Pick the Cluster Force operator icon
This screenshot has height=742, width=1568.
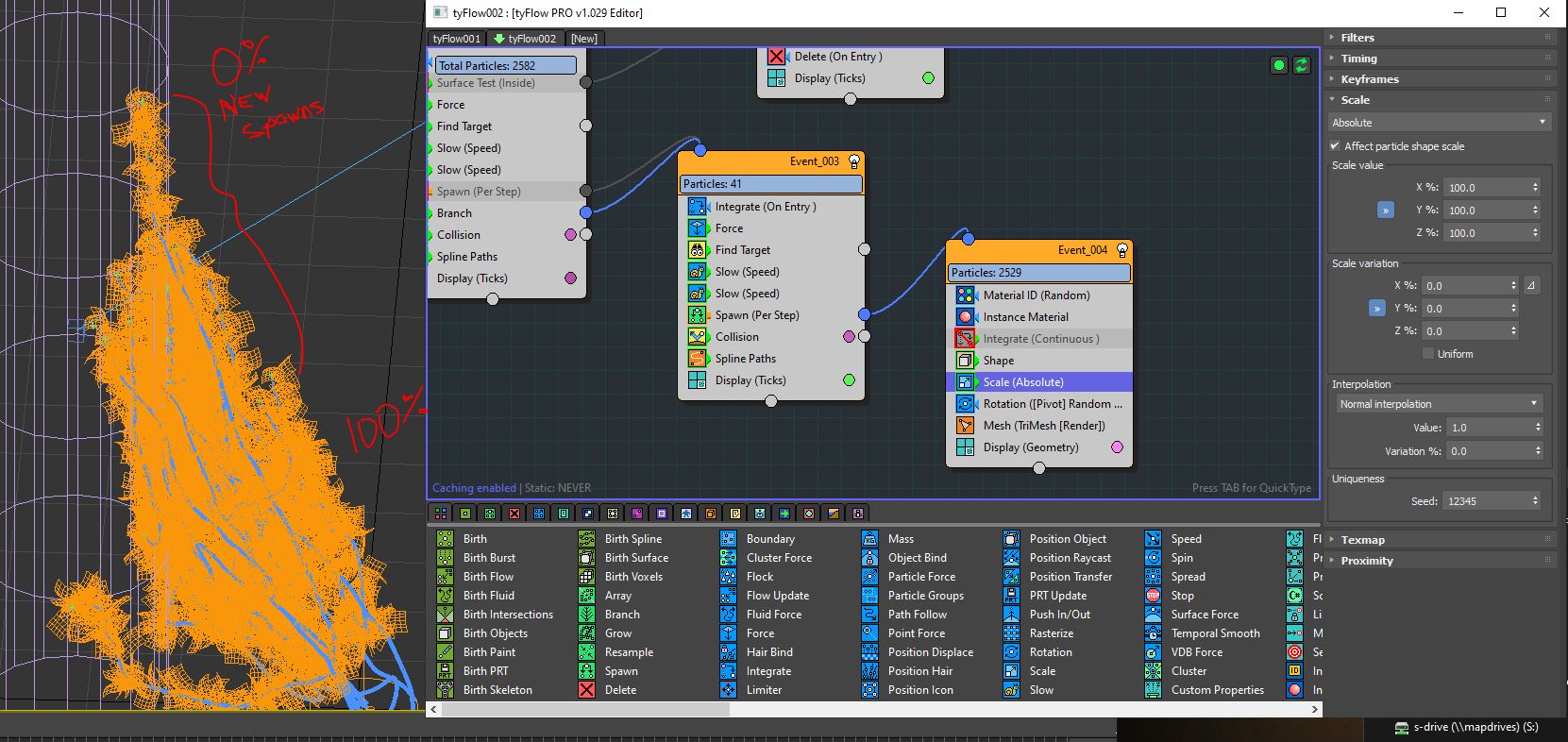coord(728,558)
